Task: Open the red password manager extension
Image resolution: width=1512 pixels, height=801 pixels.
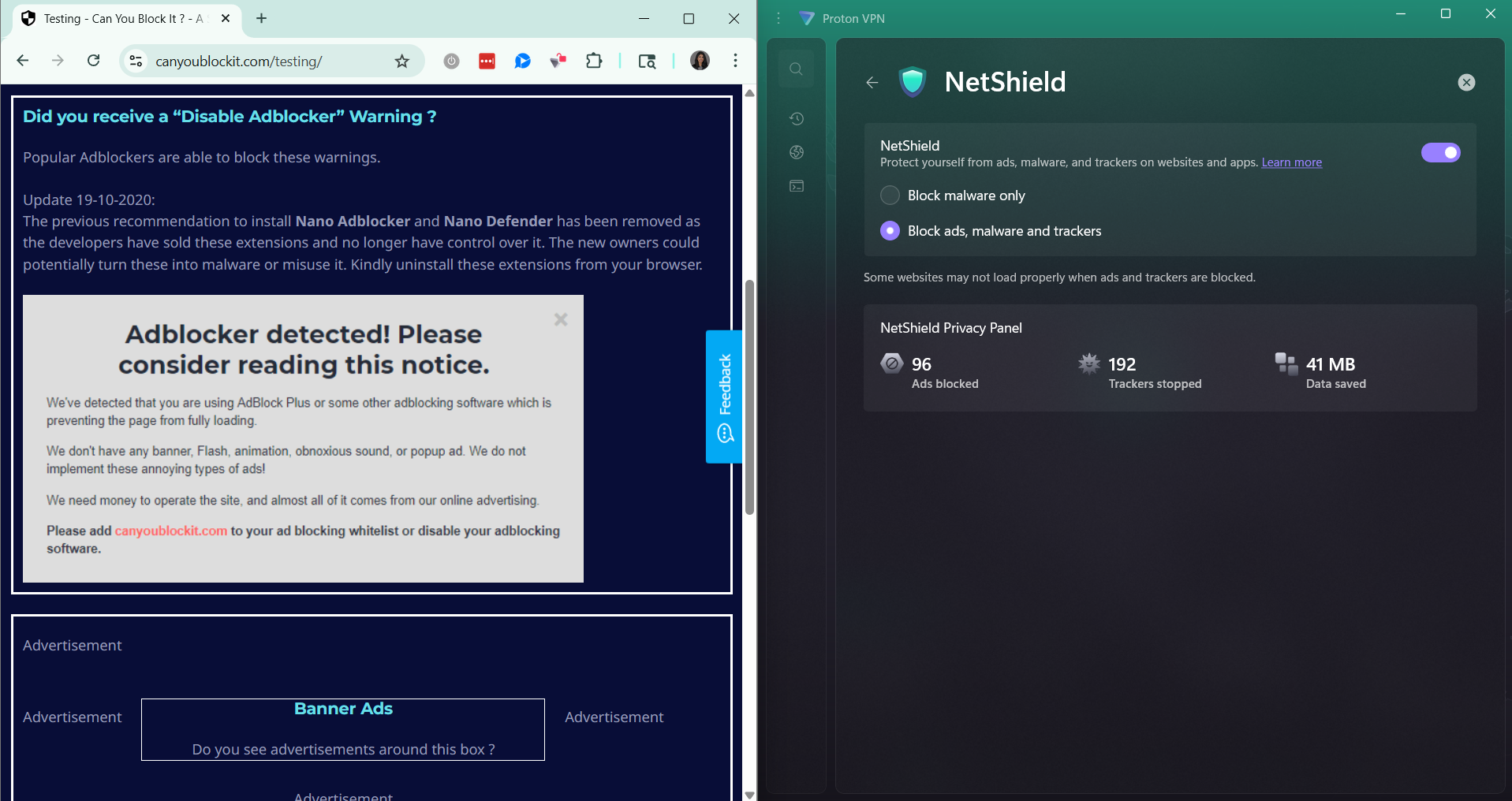Action: 487,61
